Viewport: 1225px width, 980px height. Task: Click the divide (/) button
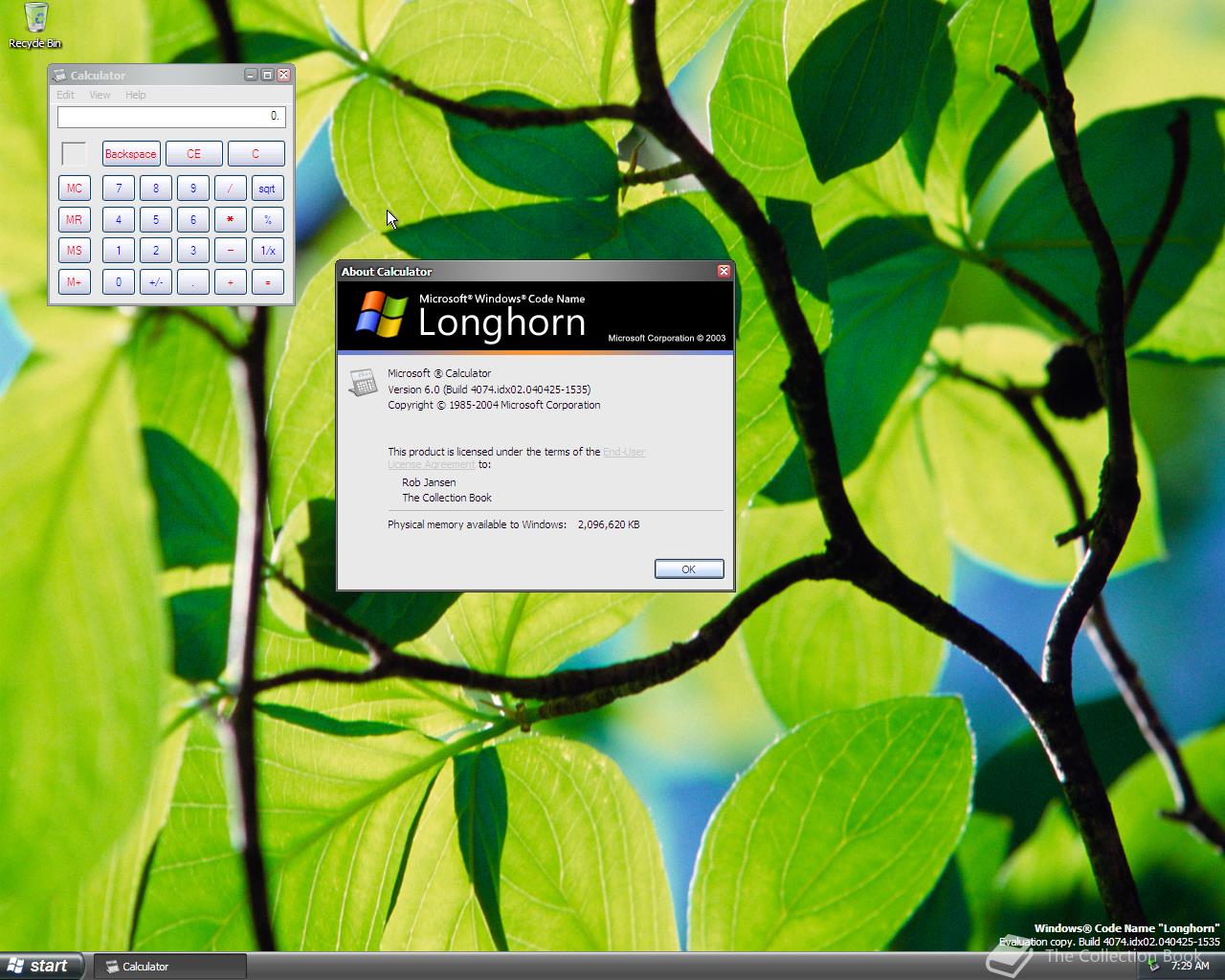click(x=231, y=189)
